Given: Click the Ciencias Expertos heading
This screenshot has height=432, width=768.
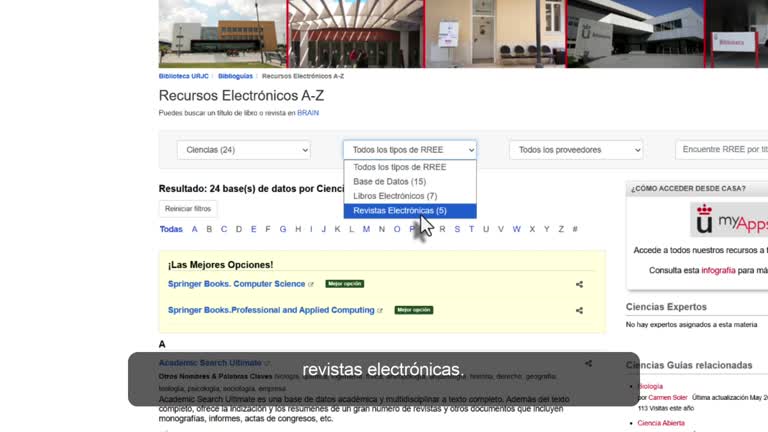Looking at the screenshot, I should [x=666, y=307].
